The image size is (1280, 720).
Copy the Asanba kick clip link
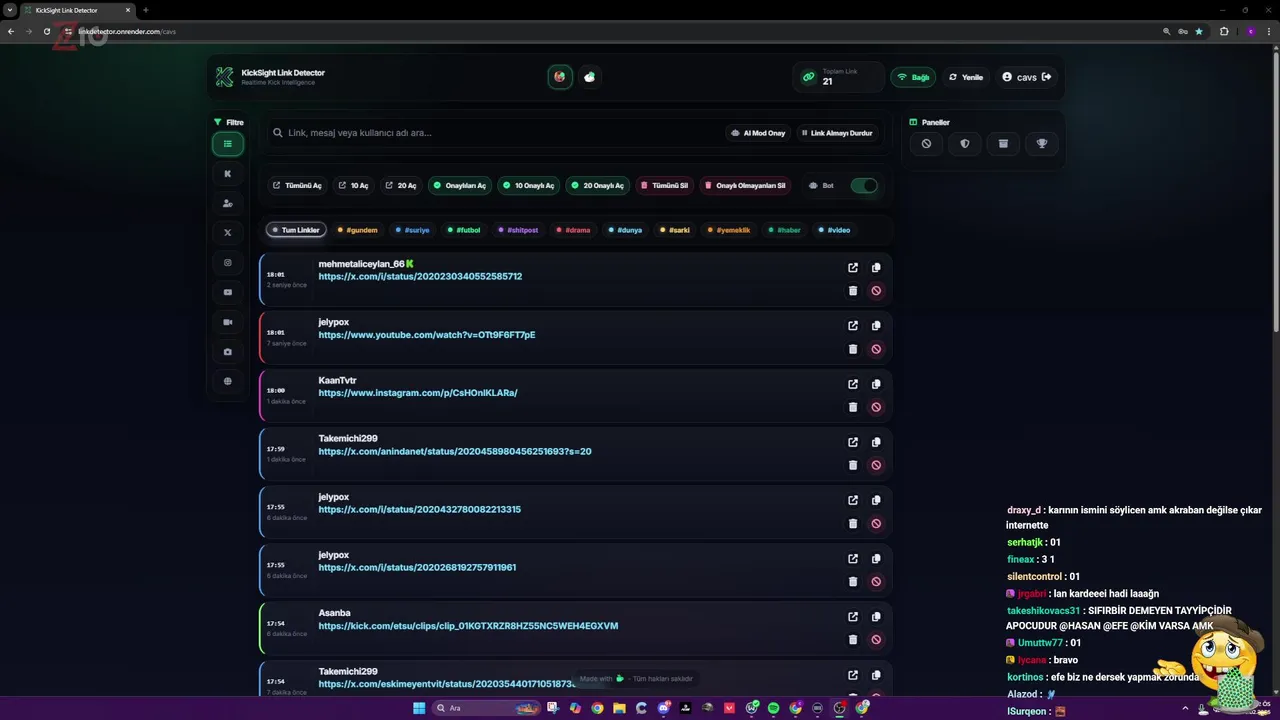coord(876,617)
